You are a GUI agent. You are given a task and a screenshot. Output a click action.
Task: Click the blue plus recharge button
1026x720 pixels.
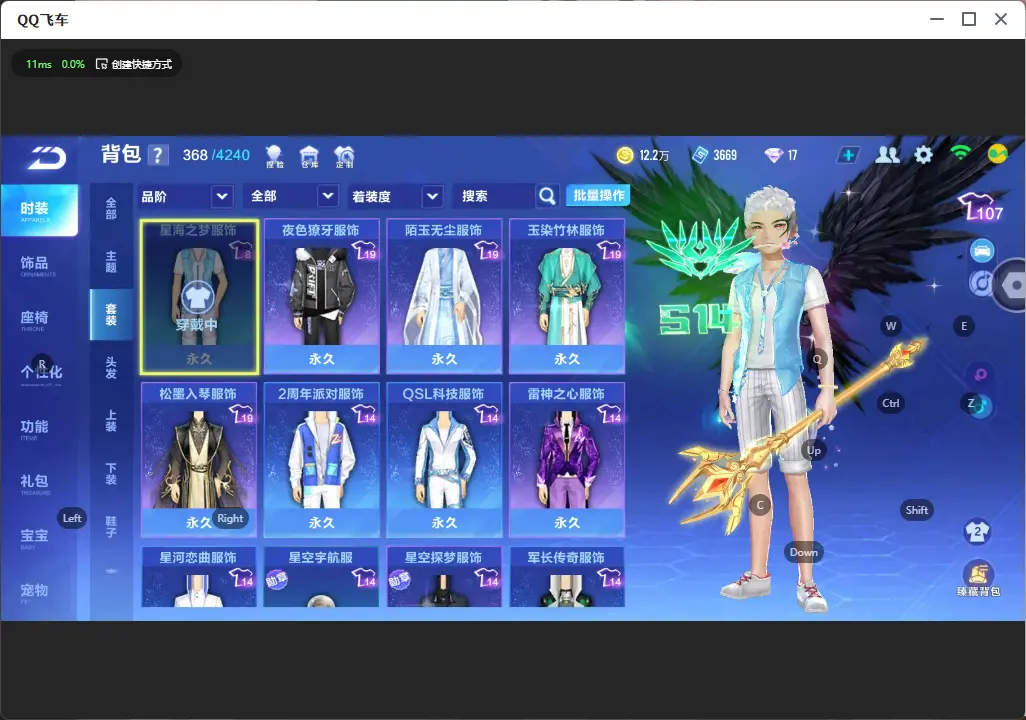click(848, 155)
